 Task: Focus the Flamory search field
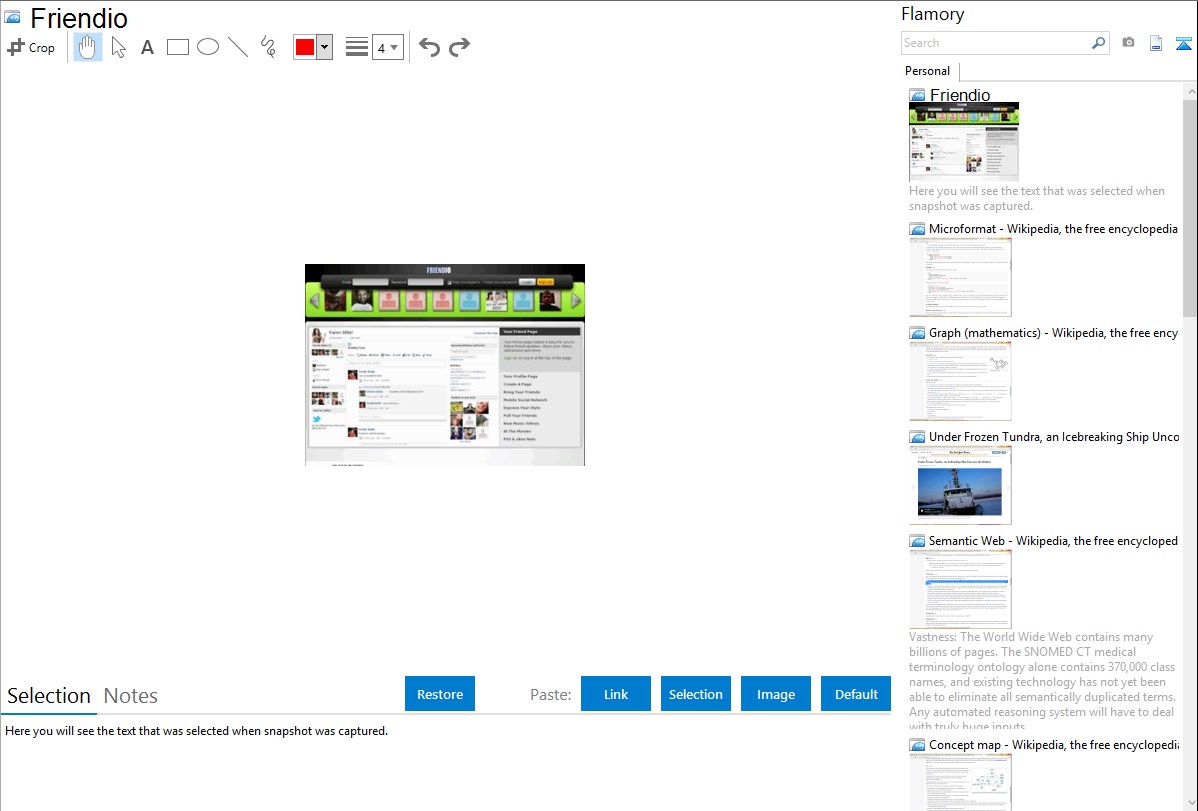coord(996,43)
